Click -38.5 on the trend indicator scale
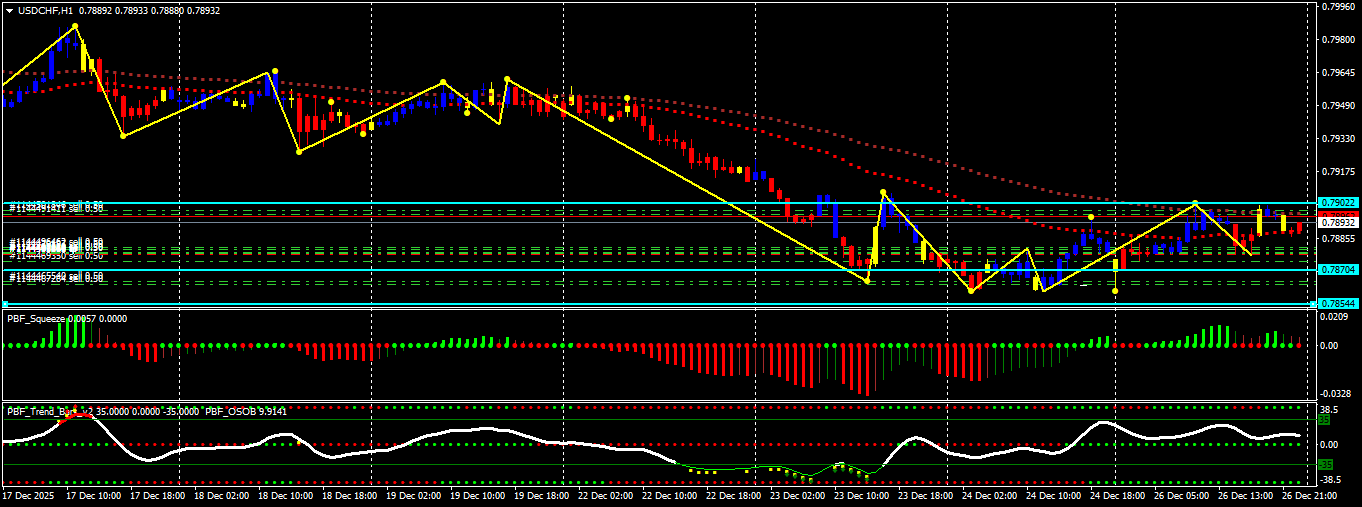 (1333, 480)
